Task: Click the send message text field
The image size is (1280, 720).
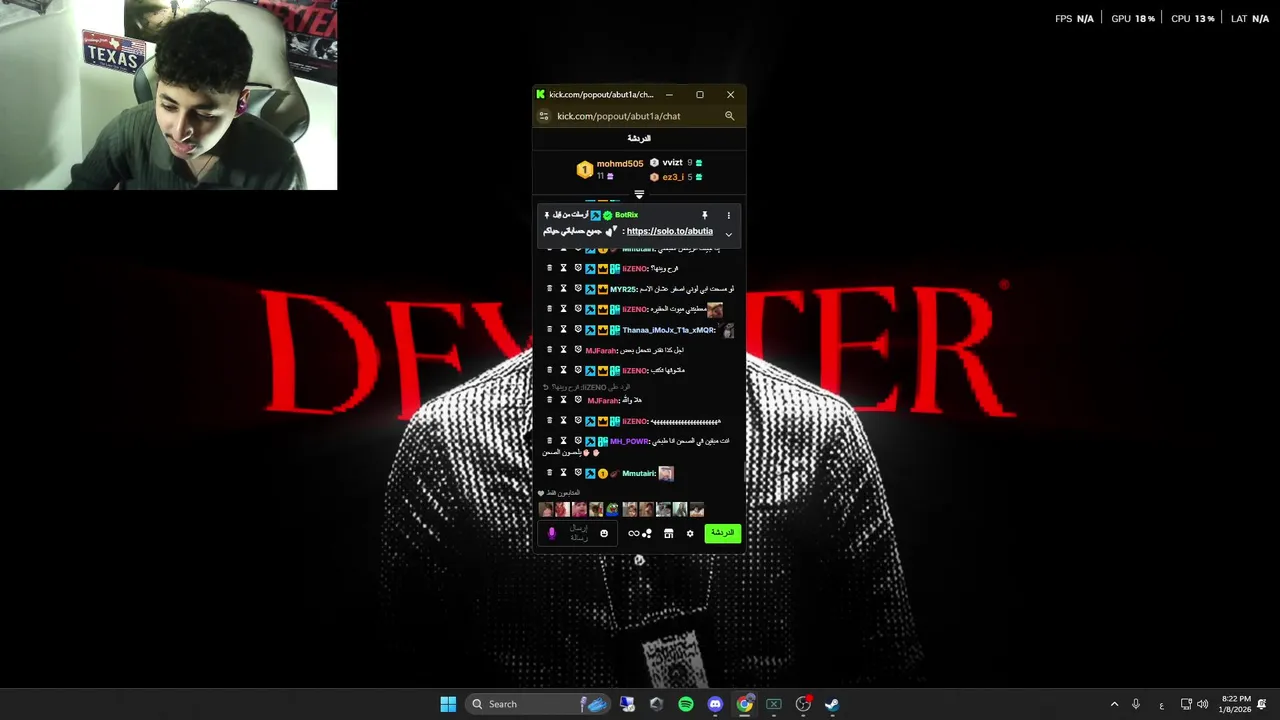Action: pyautogui.click(x=579, y=533)
